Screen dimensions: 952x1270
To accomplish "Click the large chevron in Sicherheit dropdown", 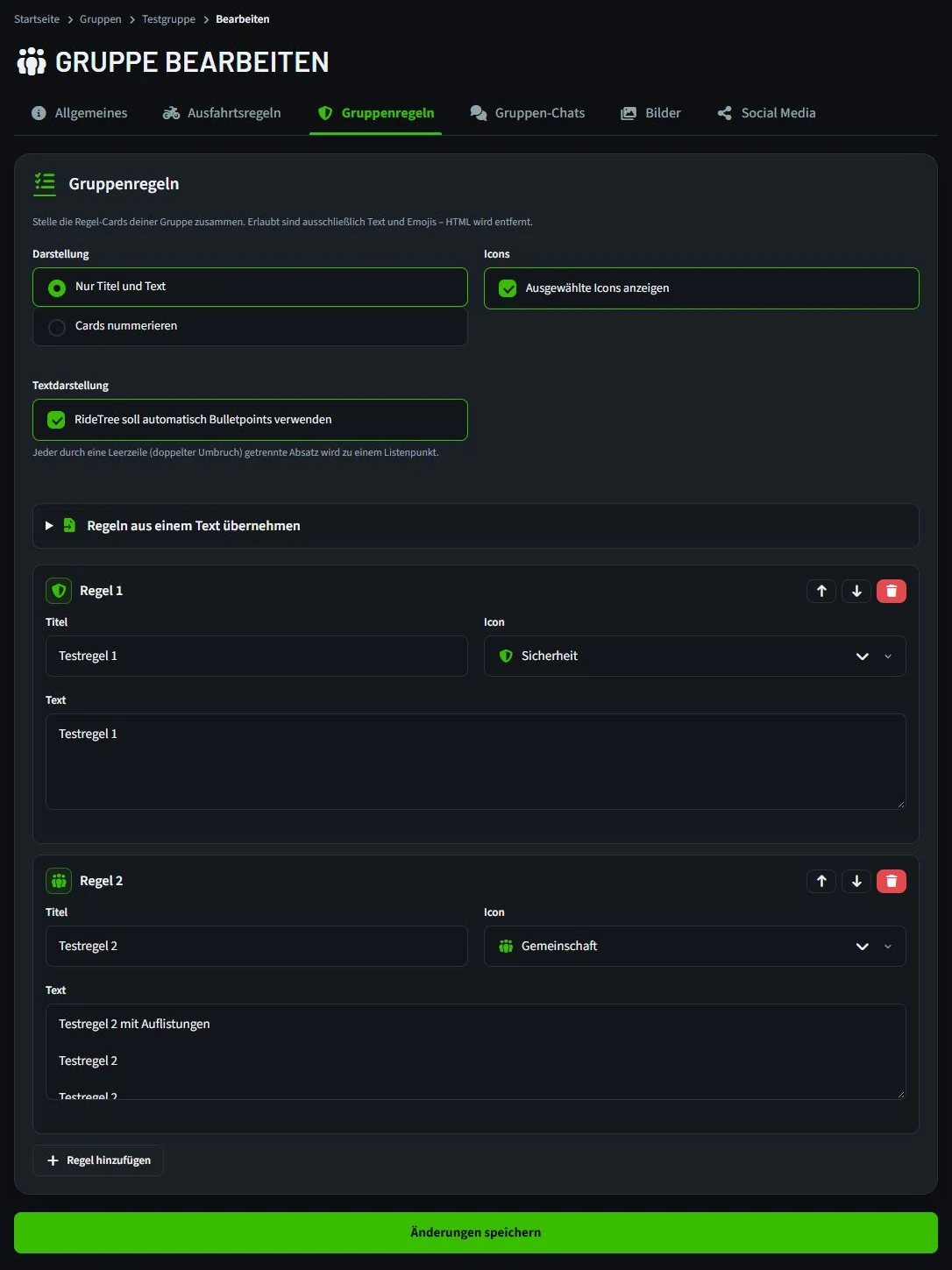I will point(863,656).
